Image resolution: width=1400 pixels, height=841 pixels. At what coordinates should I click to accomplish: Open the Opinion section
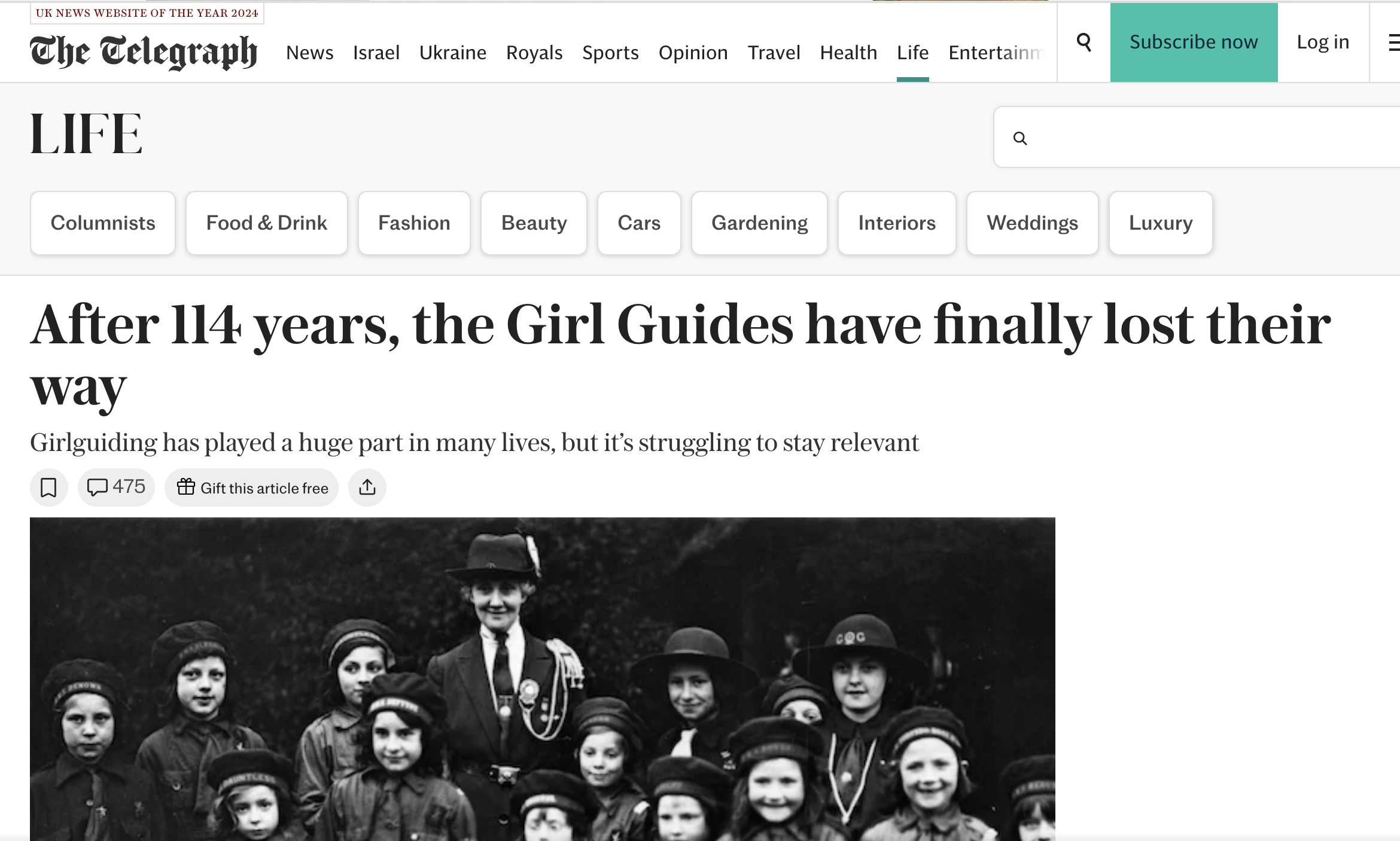click(x=693, y=53)
